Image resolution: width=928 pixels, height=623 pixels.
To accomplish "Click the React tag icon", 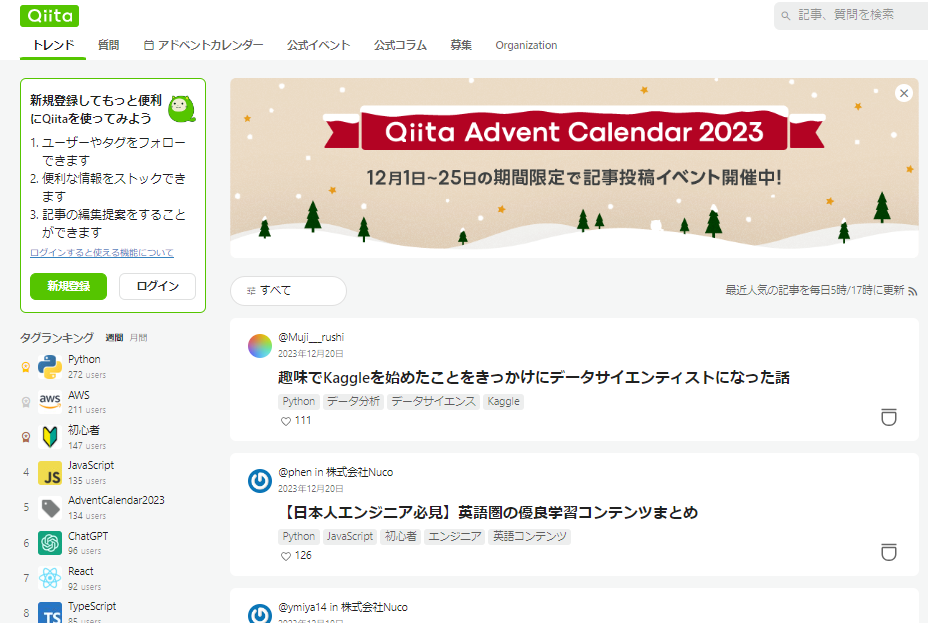I will 50,578.
